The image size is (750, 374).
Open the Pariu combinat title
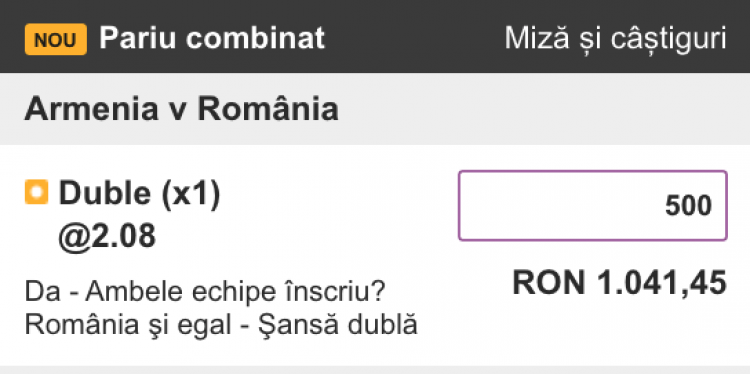pyautogui.click(x=212, y=38)
